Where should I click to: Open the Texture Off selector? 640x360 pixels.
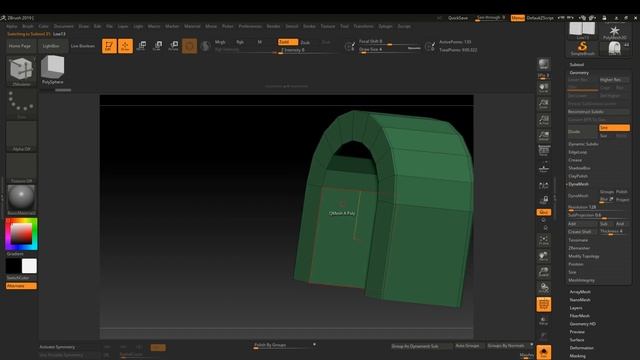click(x=21, y=168)
